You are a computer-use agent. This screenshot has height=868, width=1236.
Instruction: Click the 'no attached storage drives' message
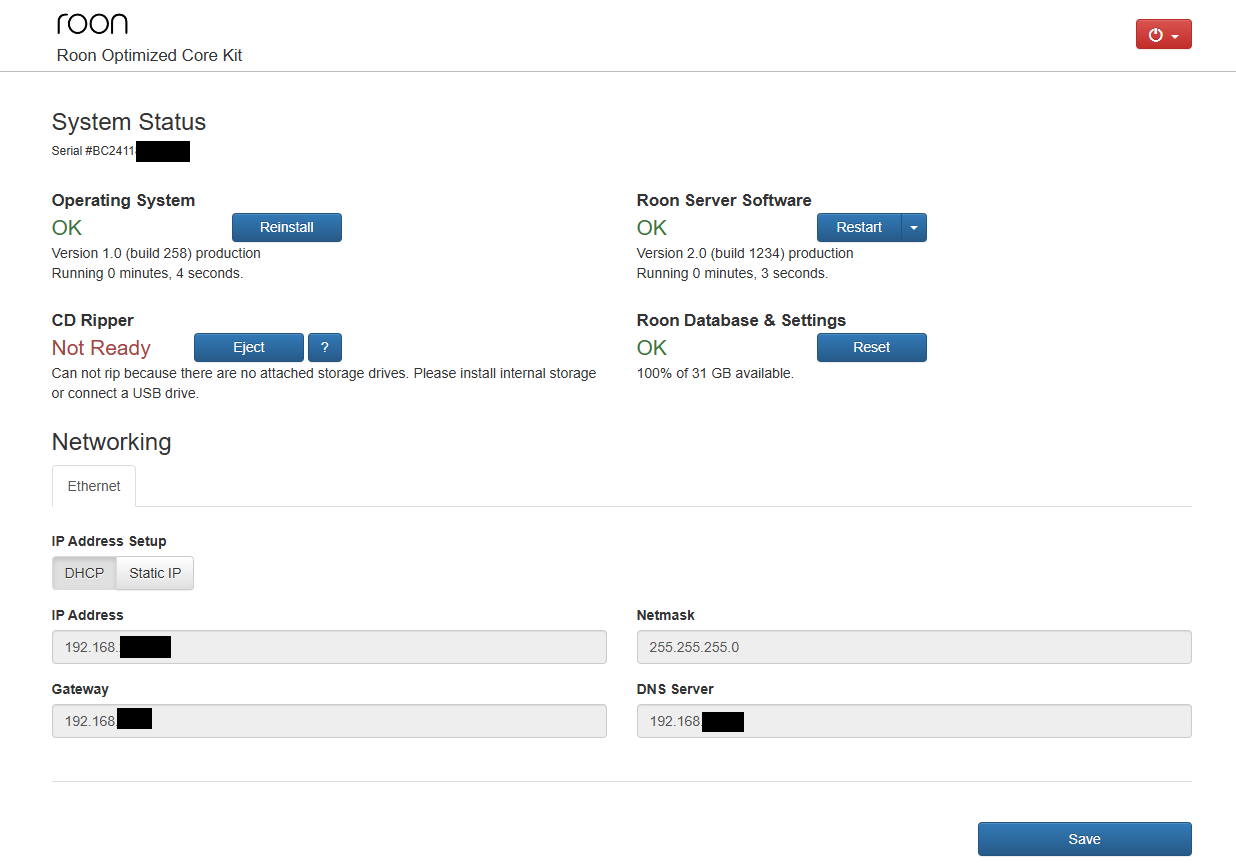pos(324,383)
